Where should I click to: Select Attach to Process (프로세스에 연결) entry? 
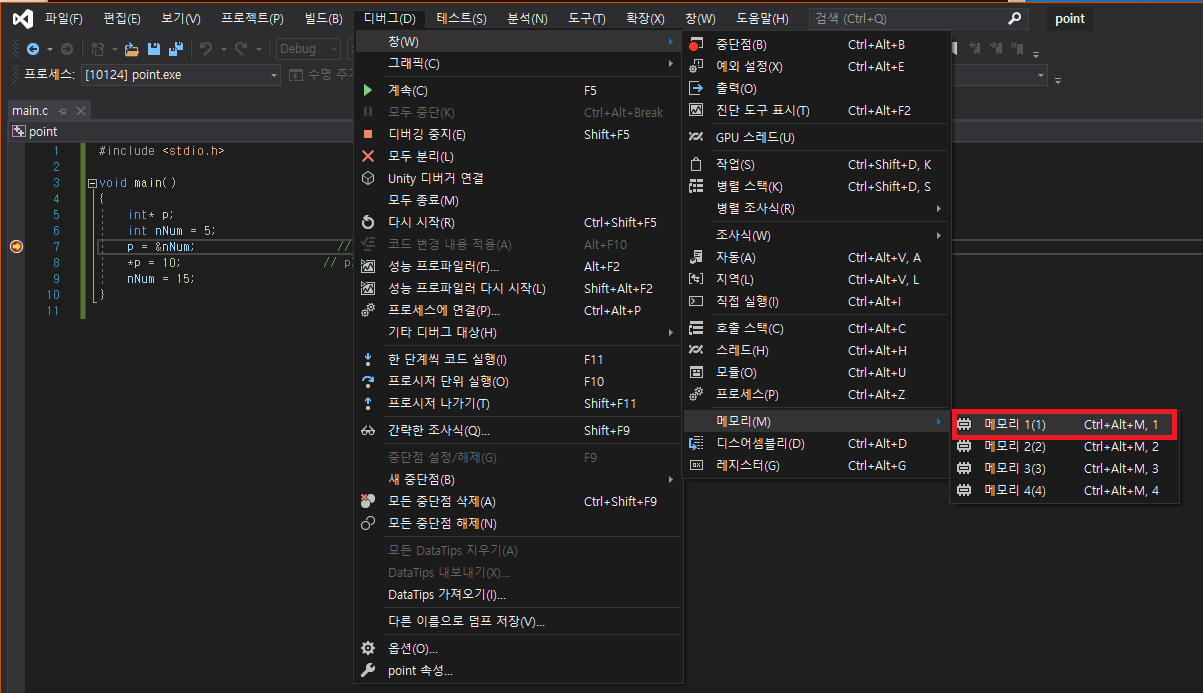tap(518, 310)
